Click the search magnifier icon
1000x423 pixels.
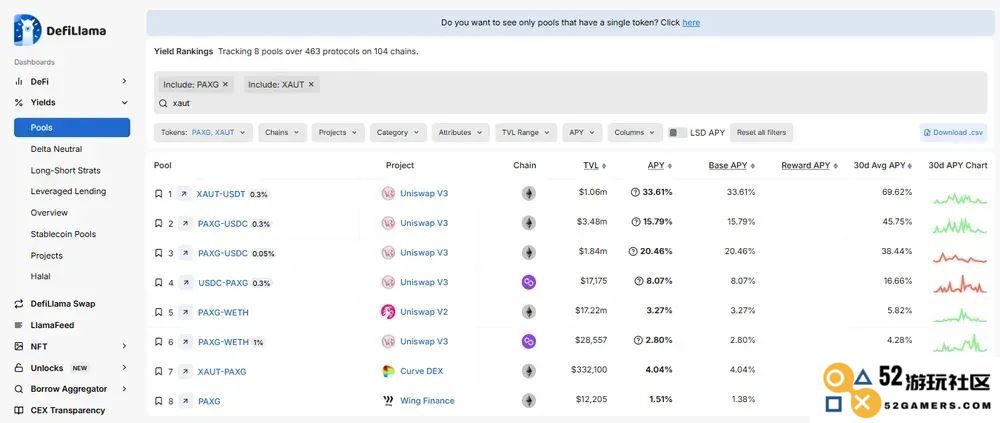pyautogui.click(x=164, y=103)
